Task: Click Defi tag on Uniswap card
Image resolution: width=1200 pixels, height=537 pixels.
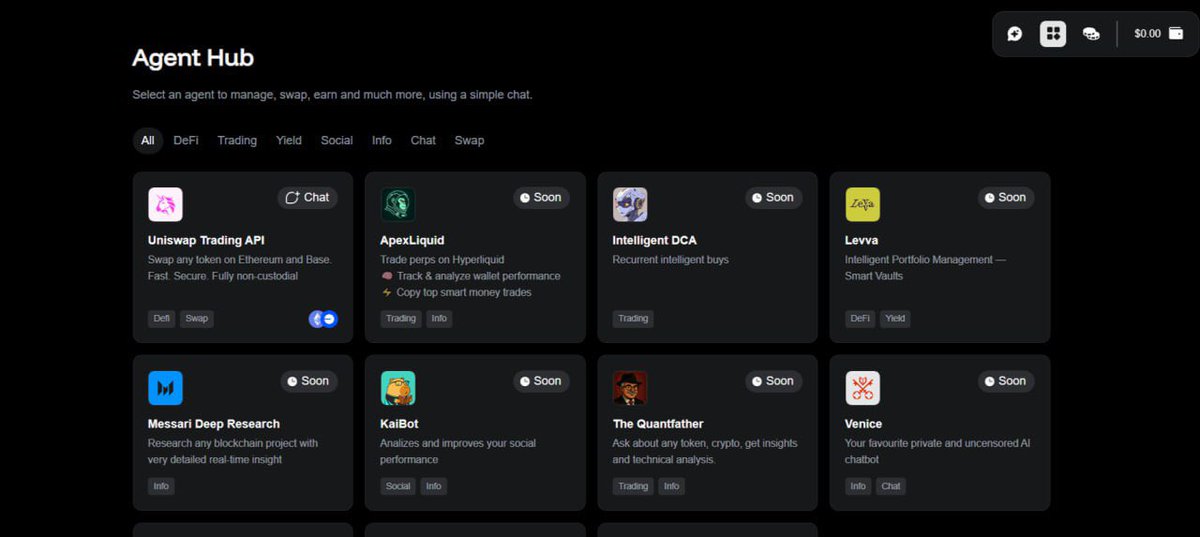Action: coord(161,319)
